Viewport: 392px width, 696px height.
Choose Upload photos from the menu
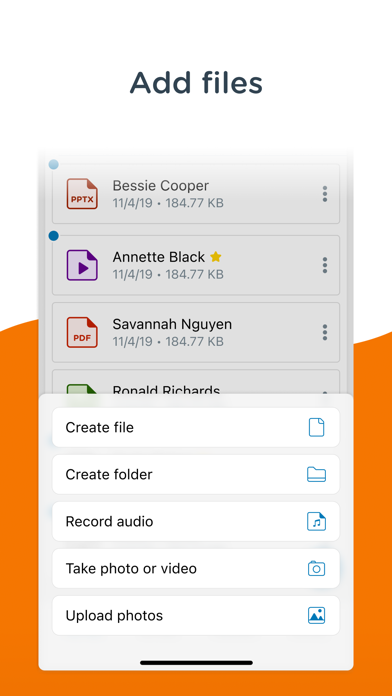[196, 616]
